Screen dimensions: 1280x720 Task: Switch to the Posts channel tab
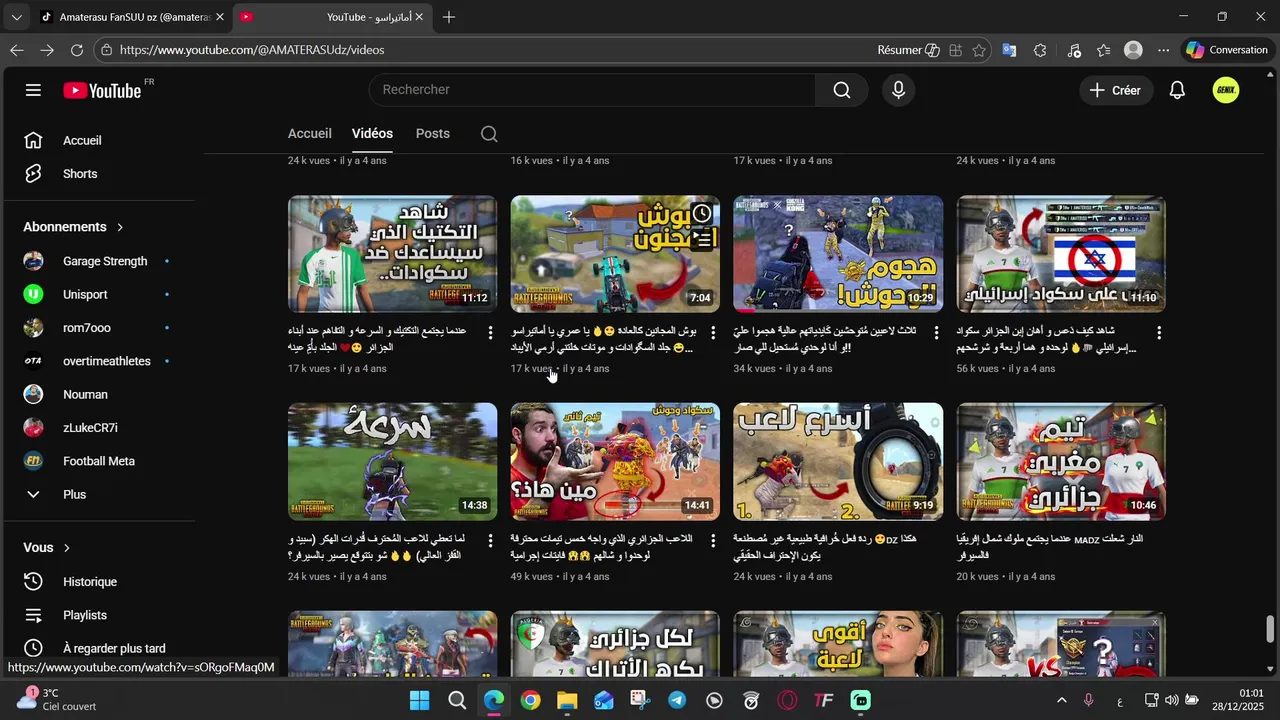[x=433, y=134]
